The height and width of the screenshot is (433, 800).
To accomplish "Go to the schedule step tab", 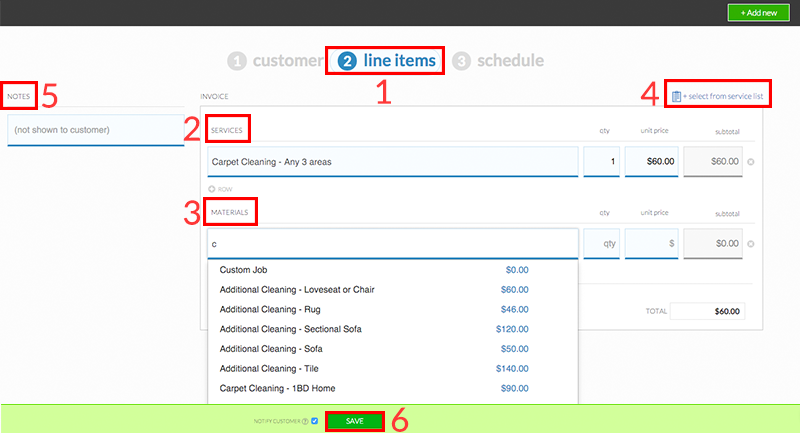I will click(x=509, y=61).
